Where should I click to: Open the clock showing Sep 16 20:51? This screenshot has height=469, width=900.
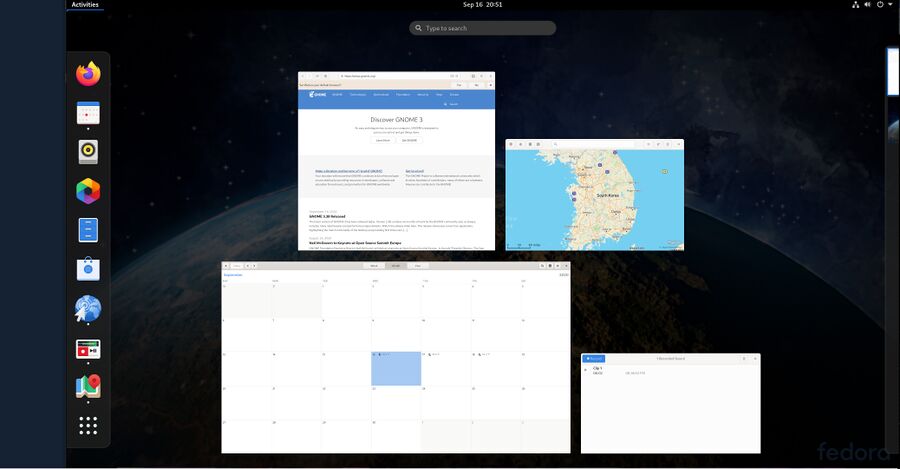(x=482, y=5)
